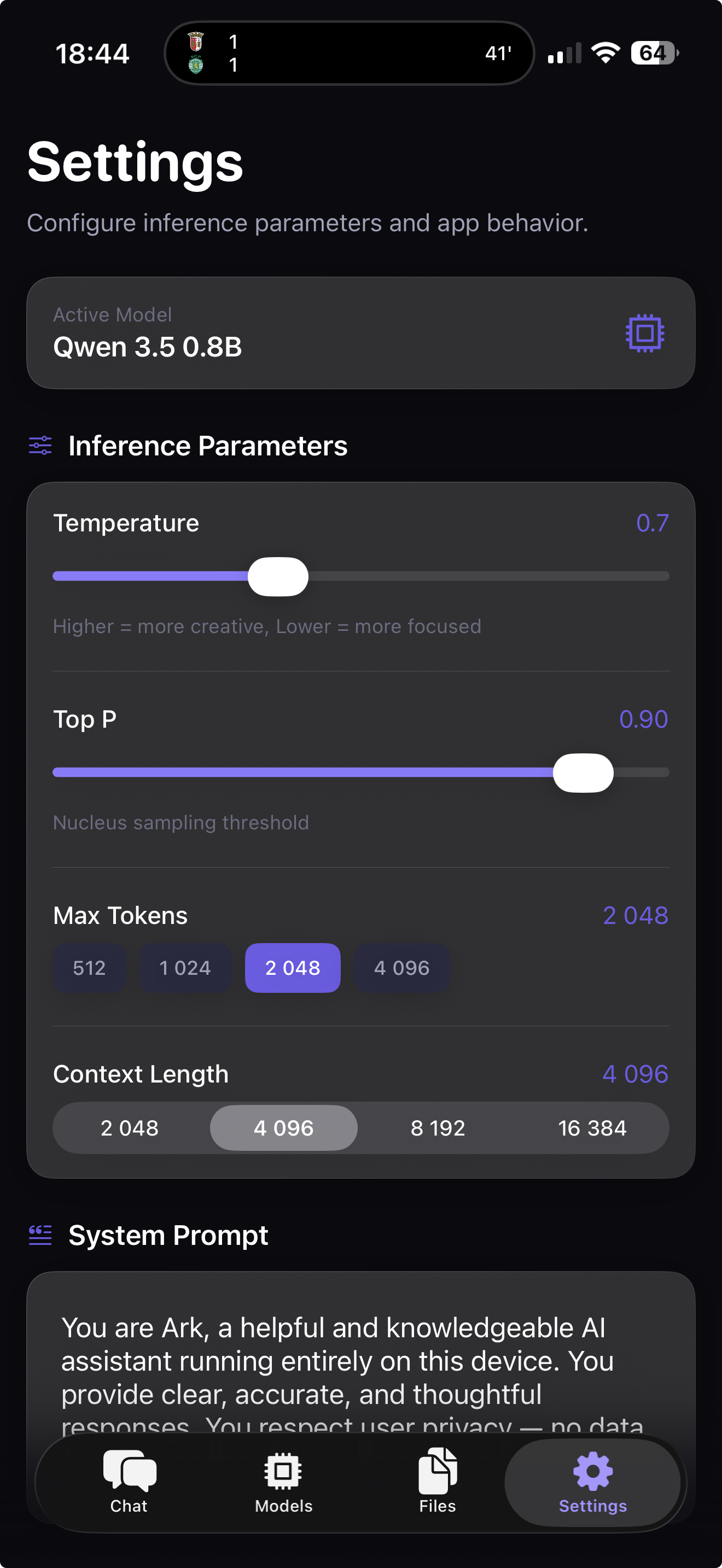Image resolution: width=722 pixels, height=1568 pixels.
Task: Select 512 max tokens
Action: [90, 968]
